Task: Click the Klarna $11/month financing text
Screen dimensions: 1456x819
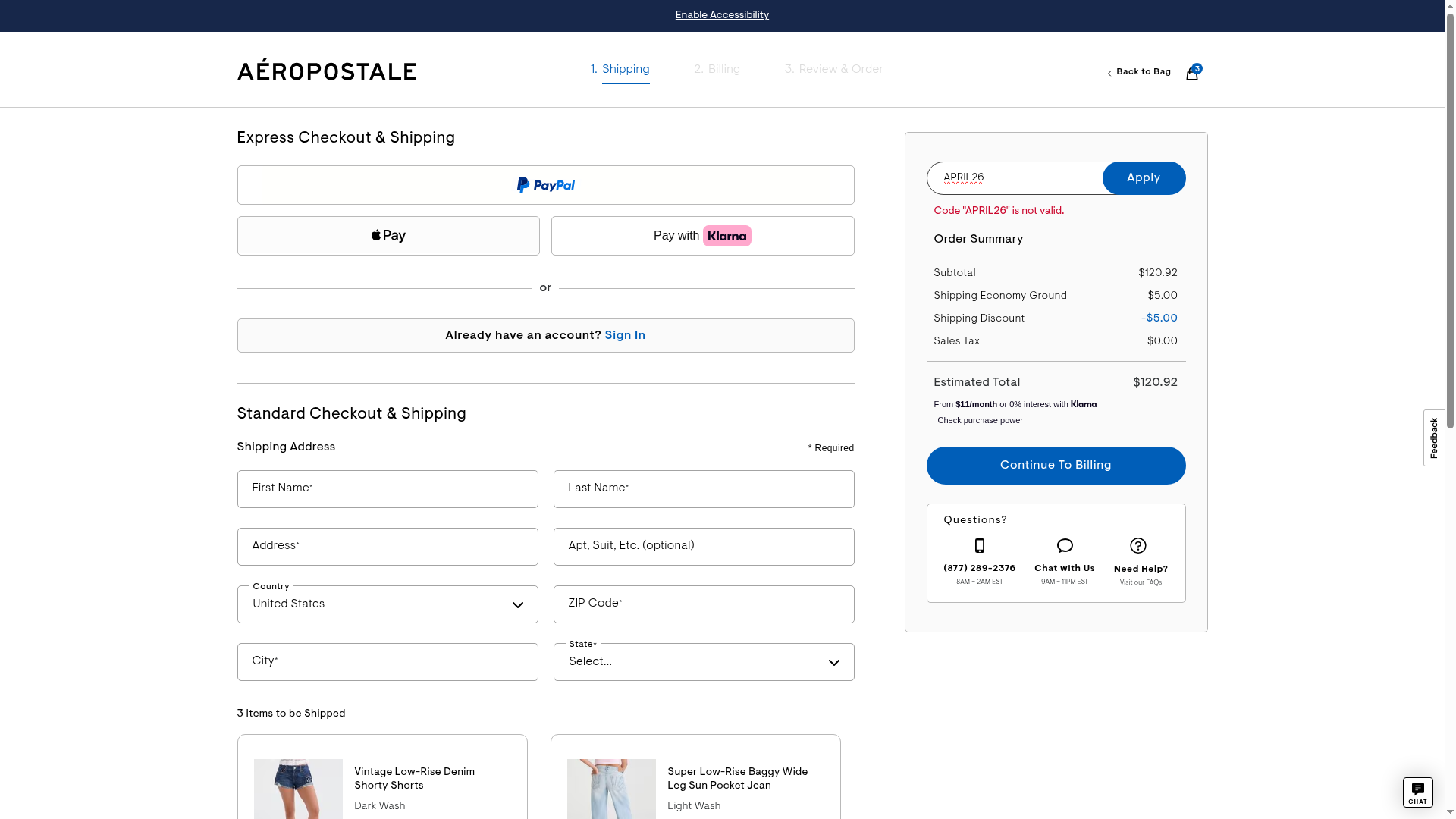Action: click(1015, 404)
